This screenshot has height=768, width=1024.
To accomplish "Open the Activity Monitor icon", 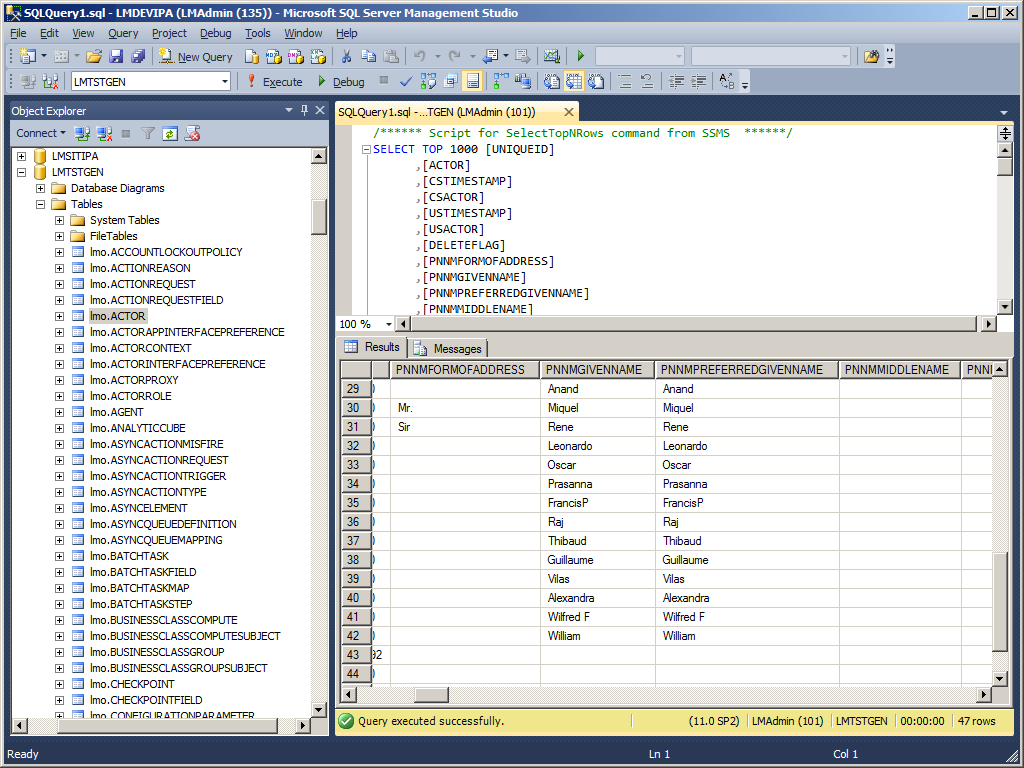I will coord(551,57).
